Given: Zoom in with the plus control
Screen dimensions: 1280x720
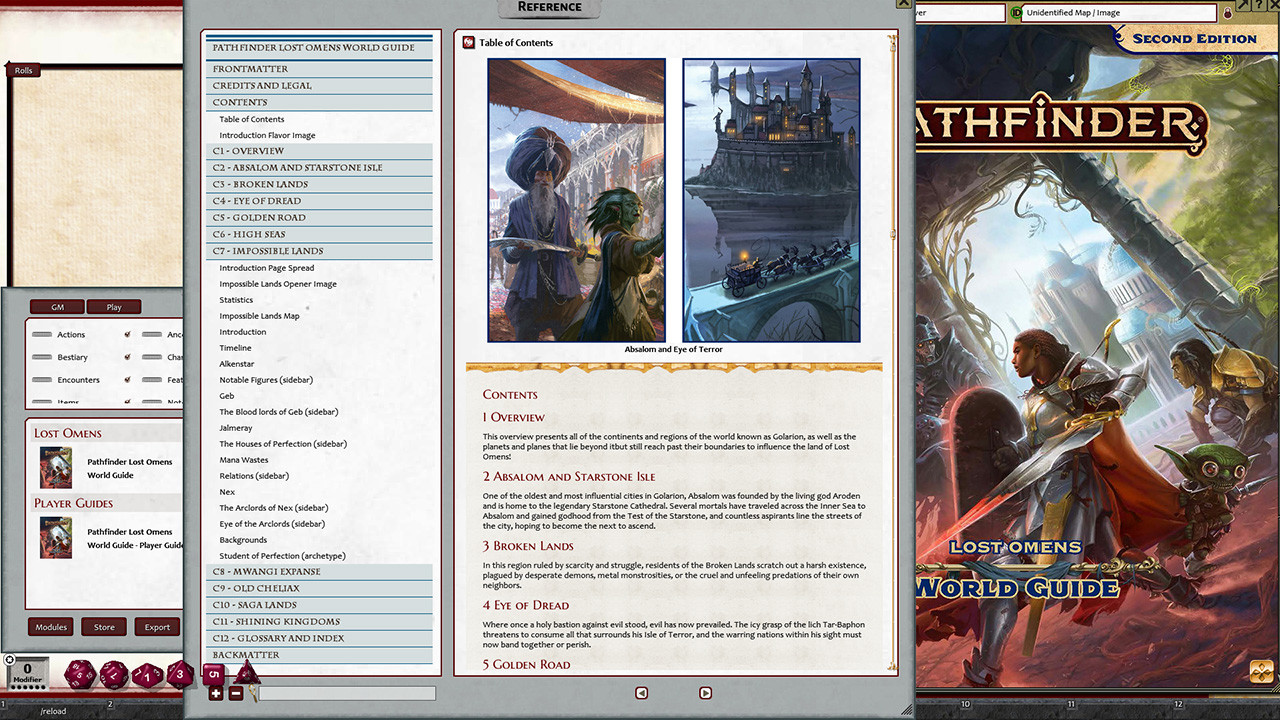Looking at the screenshot, I should click(x=215, y=693).
